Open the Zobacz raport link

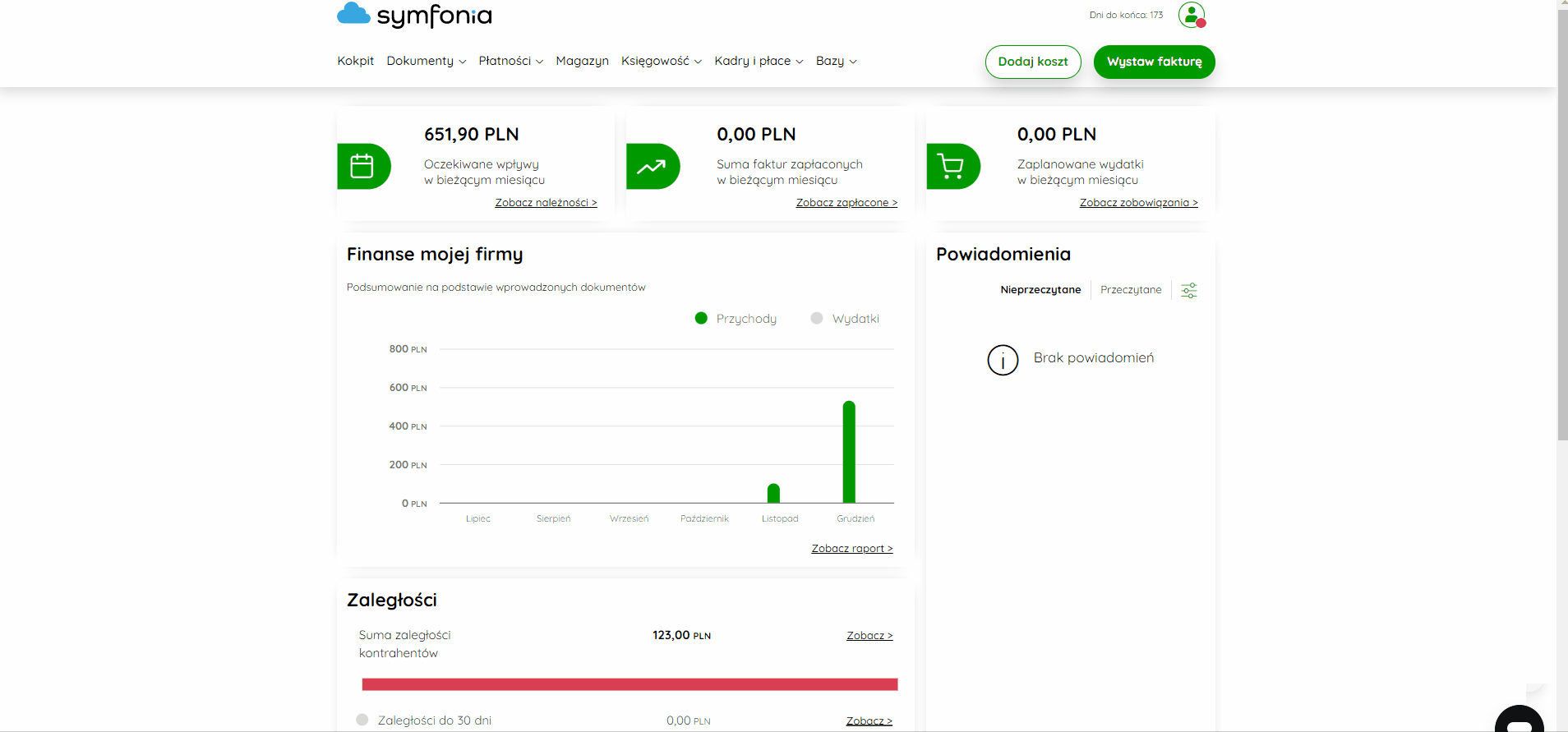[x=852, y=549]
